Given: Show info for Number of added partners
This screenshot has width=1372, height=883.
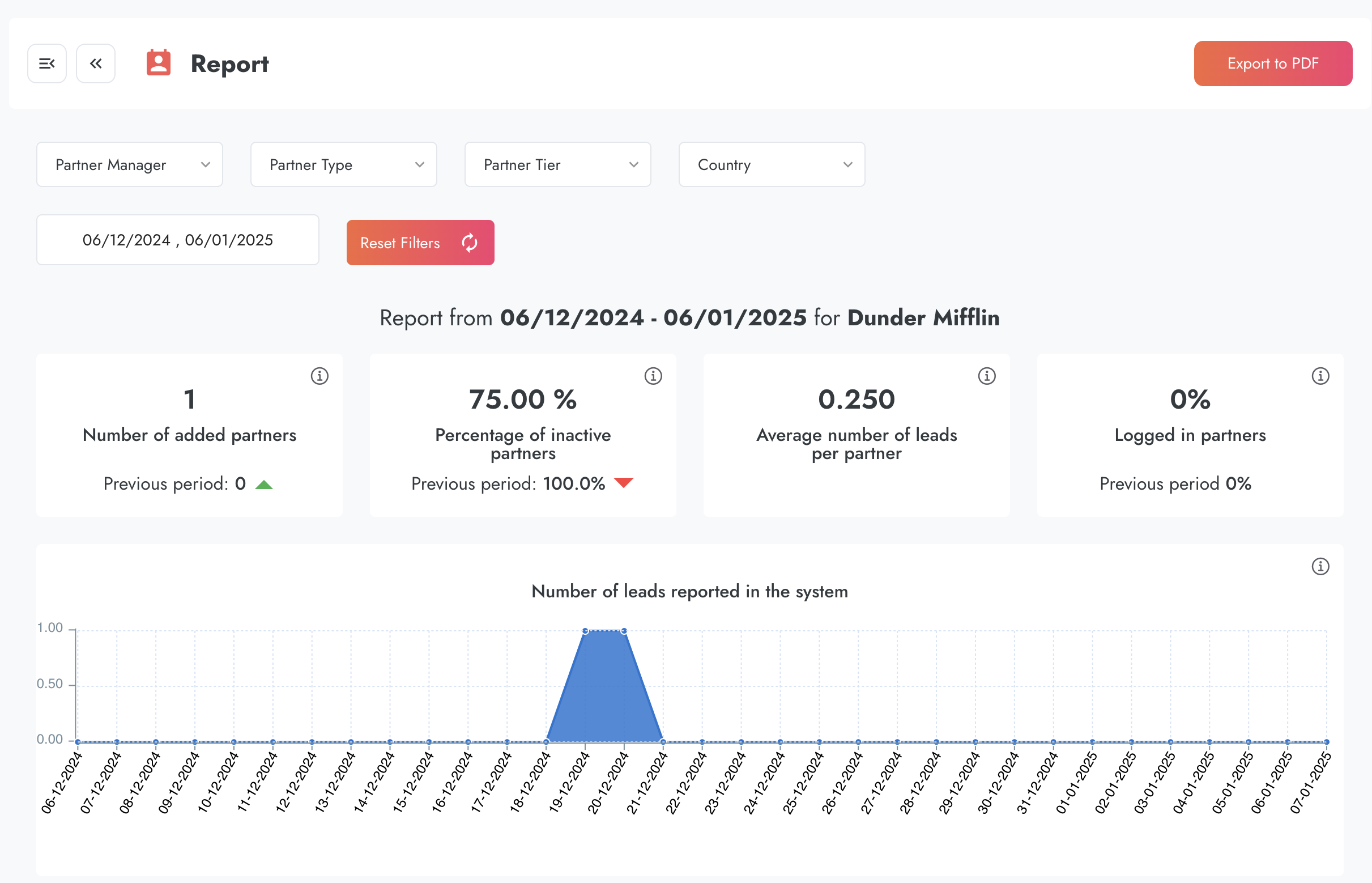Looking at the screenshot, I should [319, 376].
